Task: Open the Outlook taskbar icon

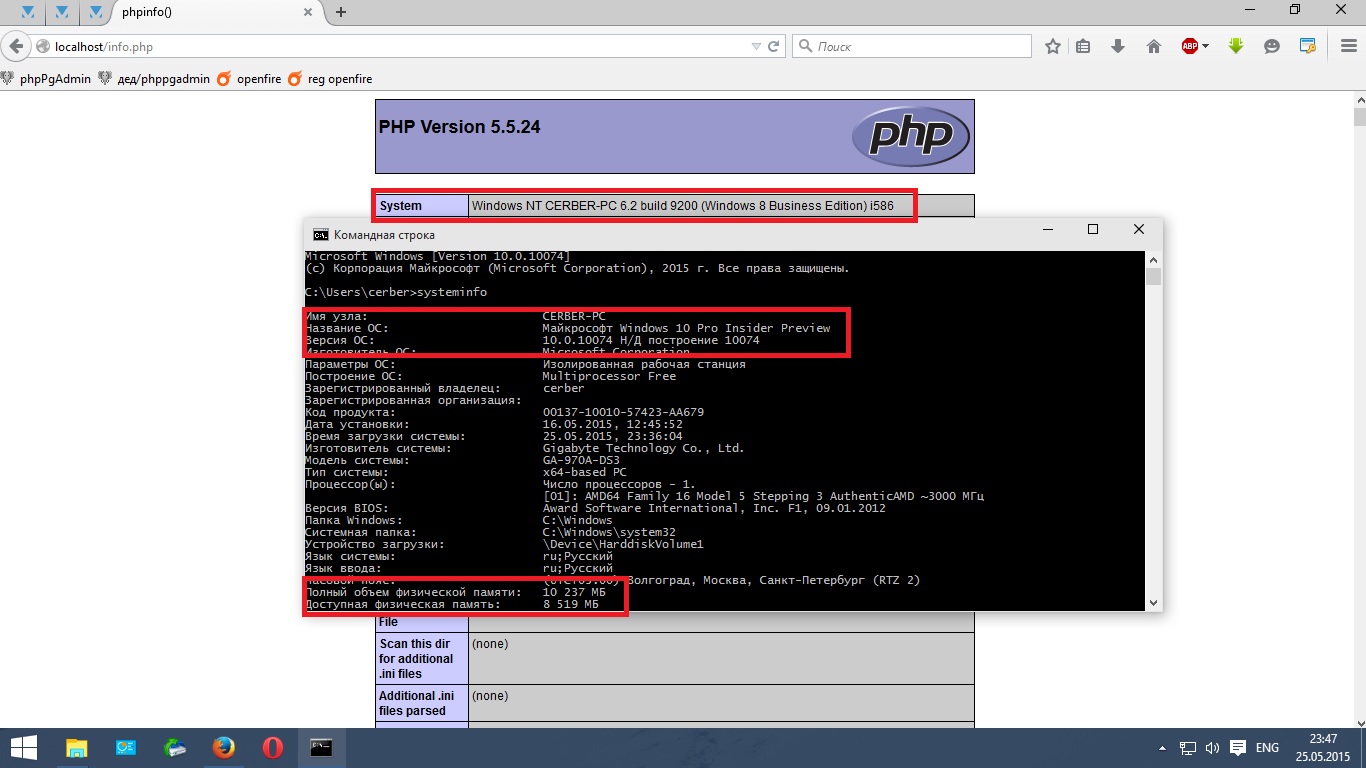Action: click(126, 747)
